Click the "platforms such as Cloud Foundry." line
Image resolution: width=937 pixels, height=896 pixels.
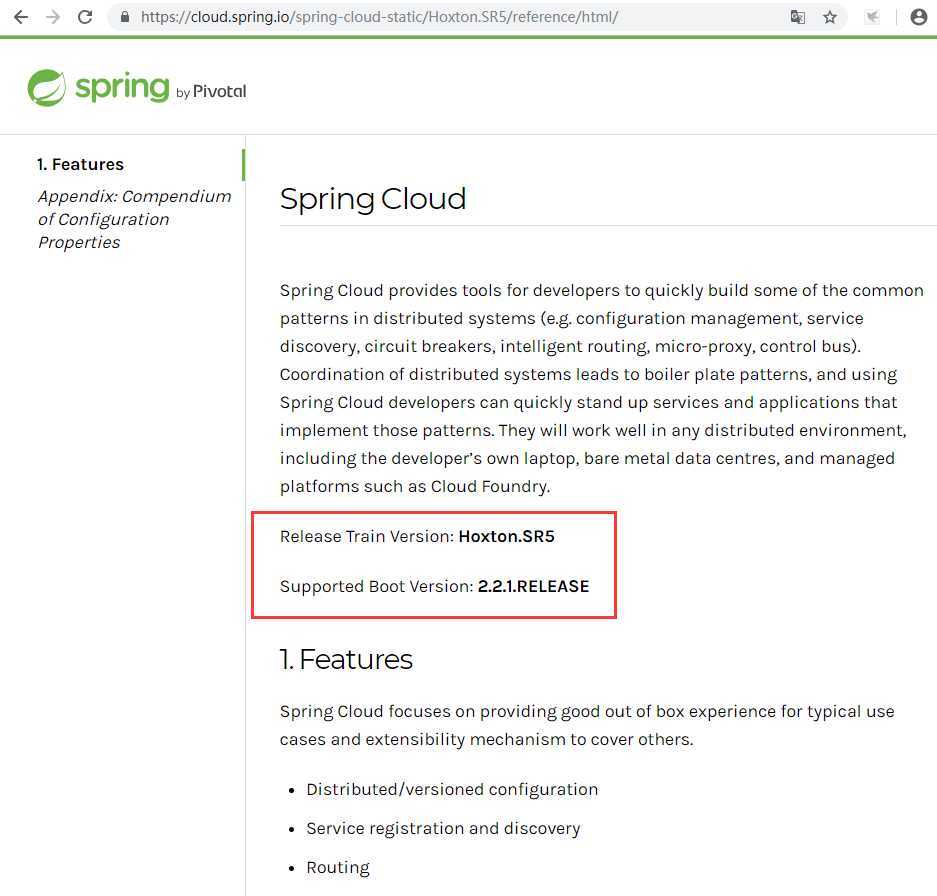[x=415, y=487]
